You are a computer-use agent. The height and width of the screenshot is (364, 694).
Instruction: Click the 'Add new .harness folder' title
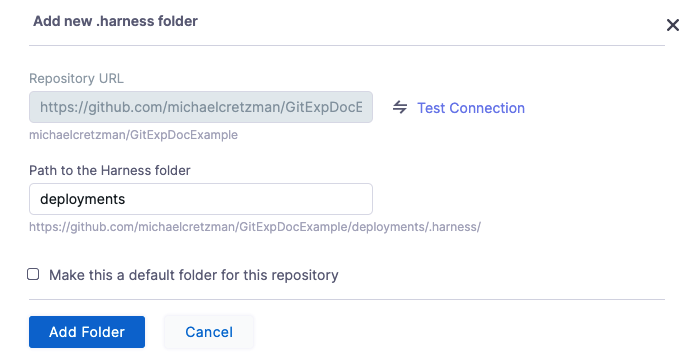(116, 21)
